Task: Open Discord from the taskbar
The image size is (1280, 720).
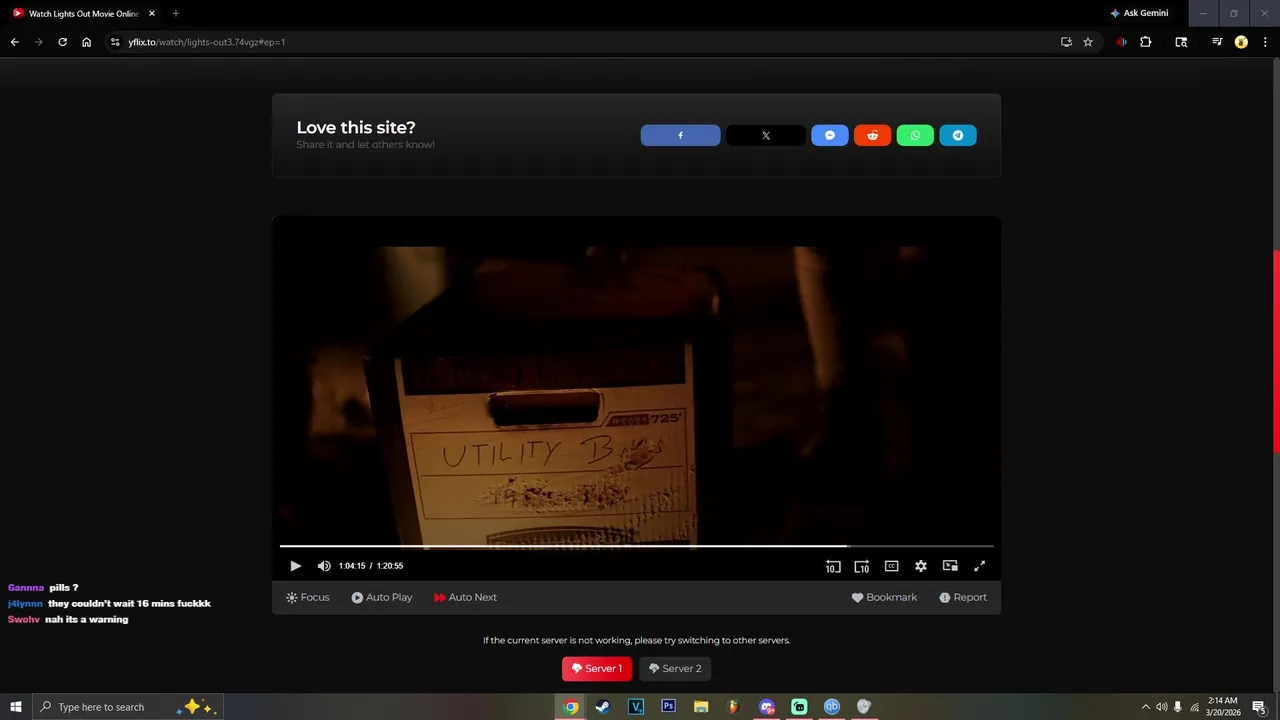Action: [766, 707]
